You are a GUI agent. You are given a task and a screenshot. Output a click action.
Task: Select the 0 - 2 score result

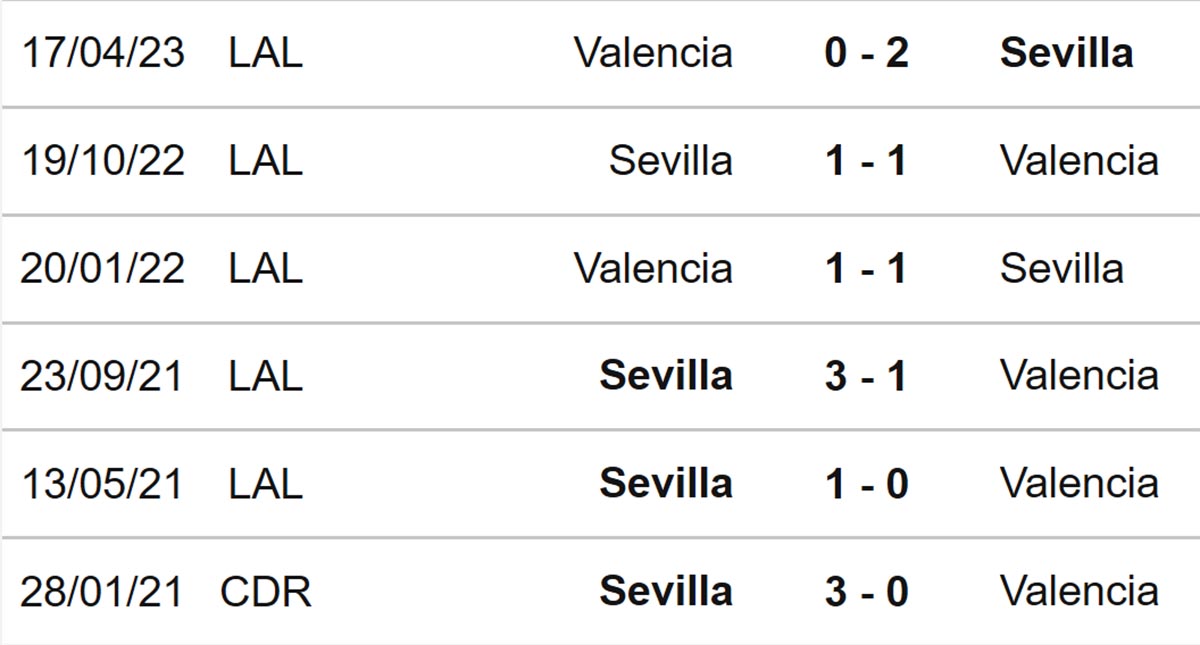(x=866, y=53)
